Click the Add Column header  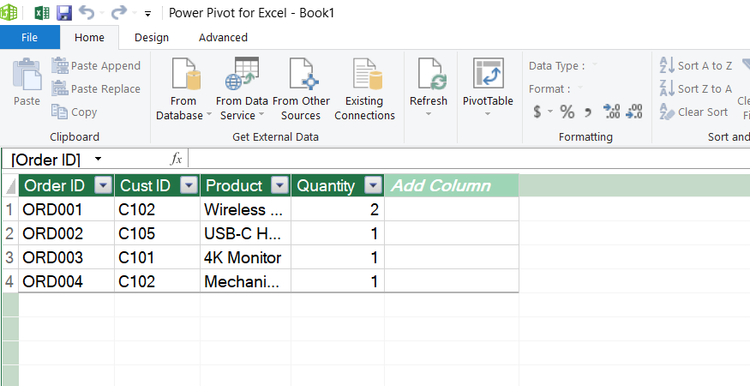pos(452,186)
